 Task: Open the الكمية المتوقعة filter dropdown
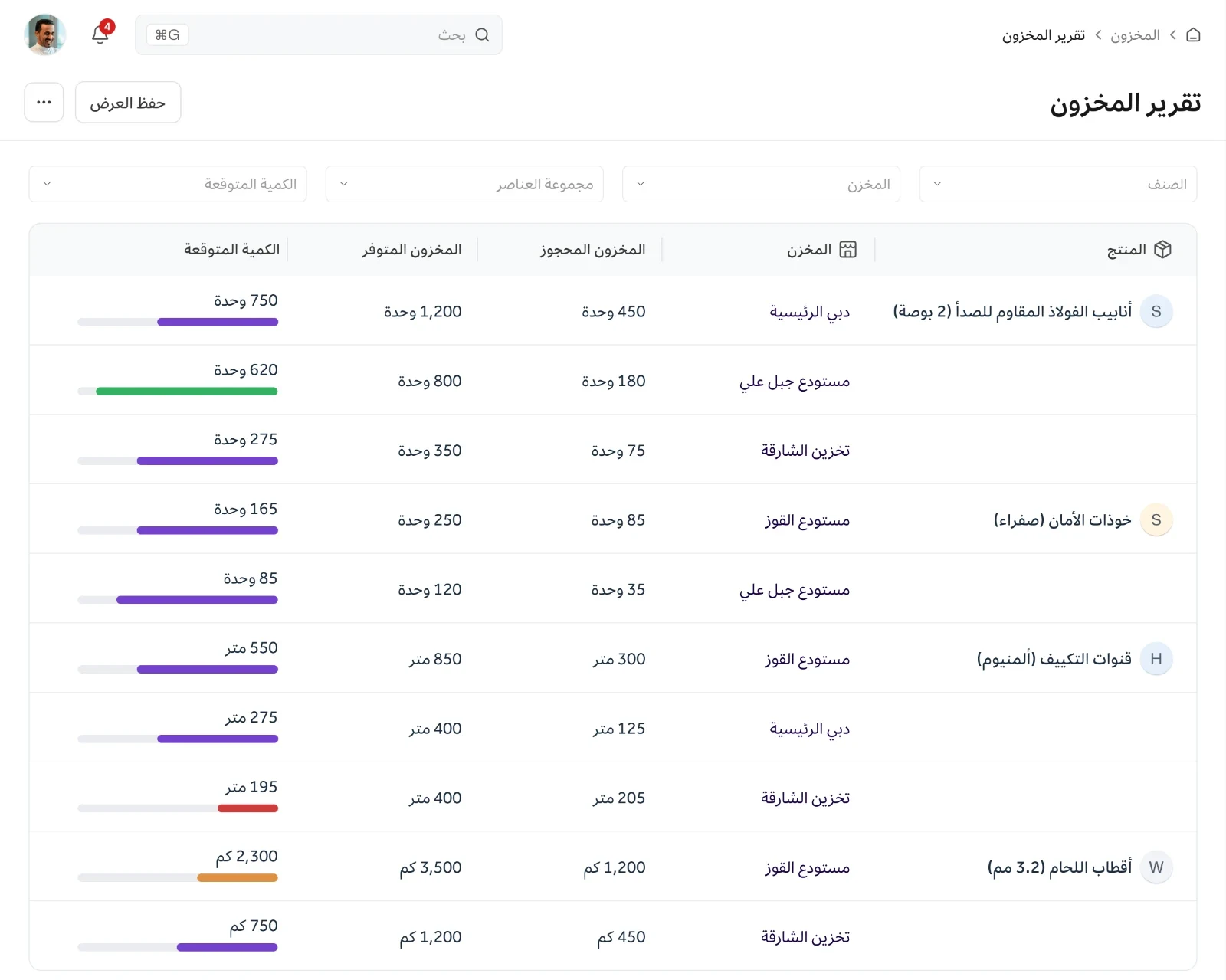point(168,184)
